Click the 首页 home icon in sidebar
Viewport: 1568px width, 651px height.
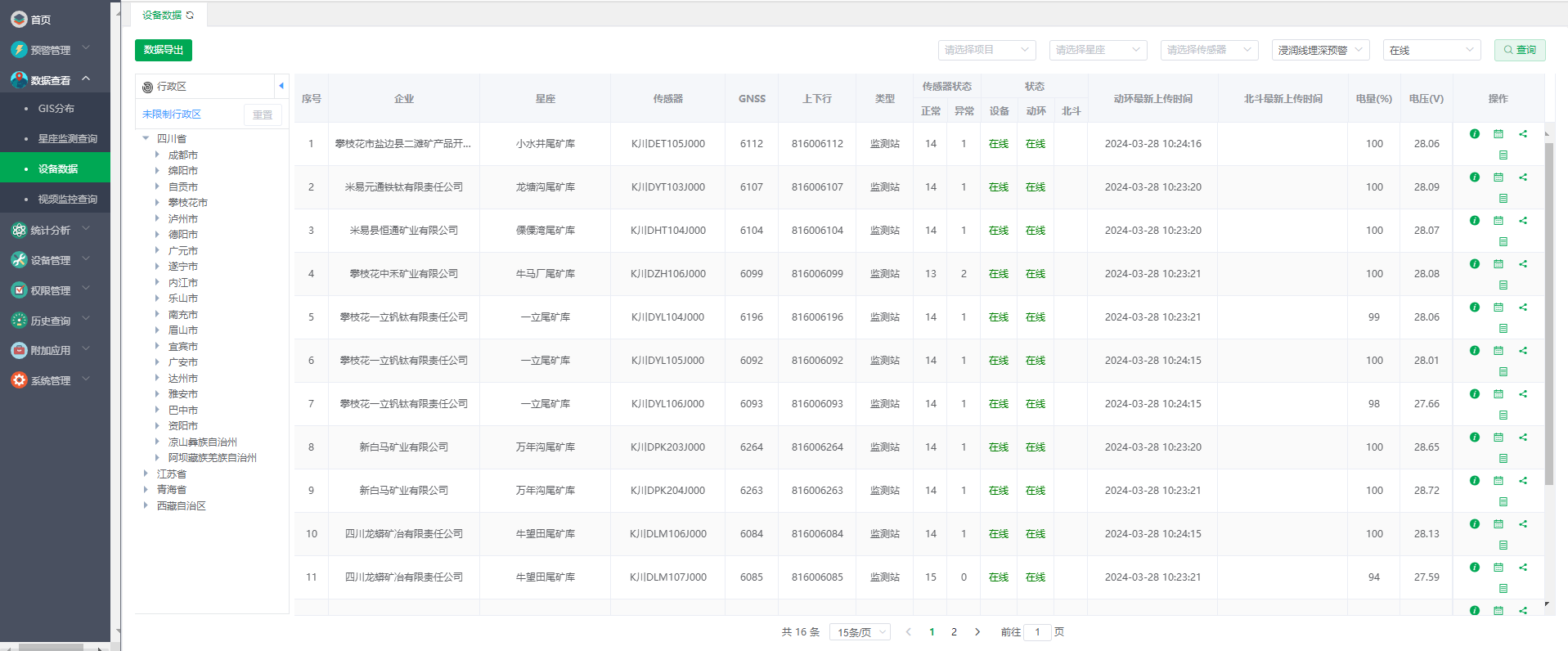coord(19,19)
